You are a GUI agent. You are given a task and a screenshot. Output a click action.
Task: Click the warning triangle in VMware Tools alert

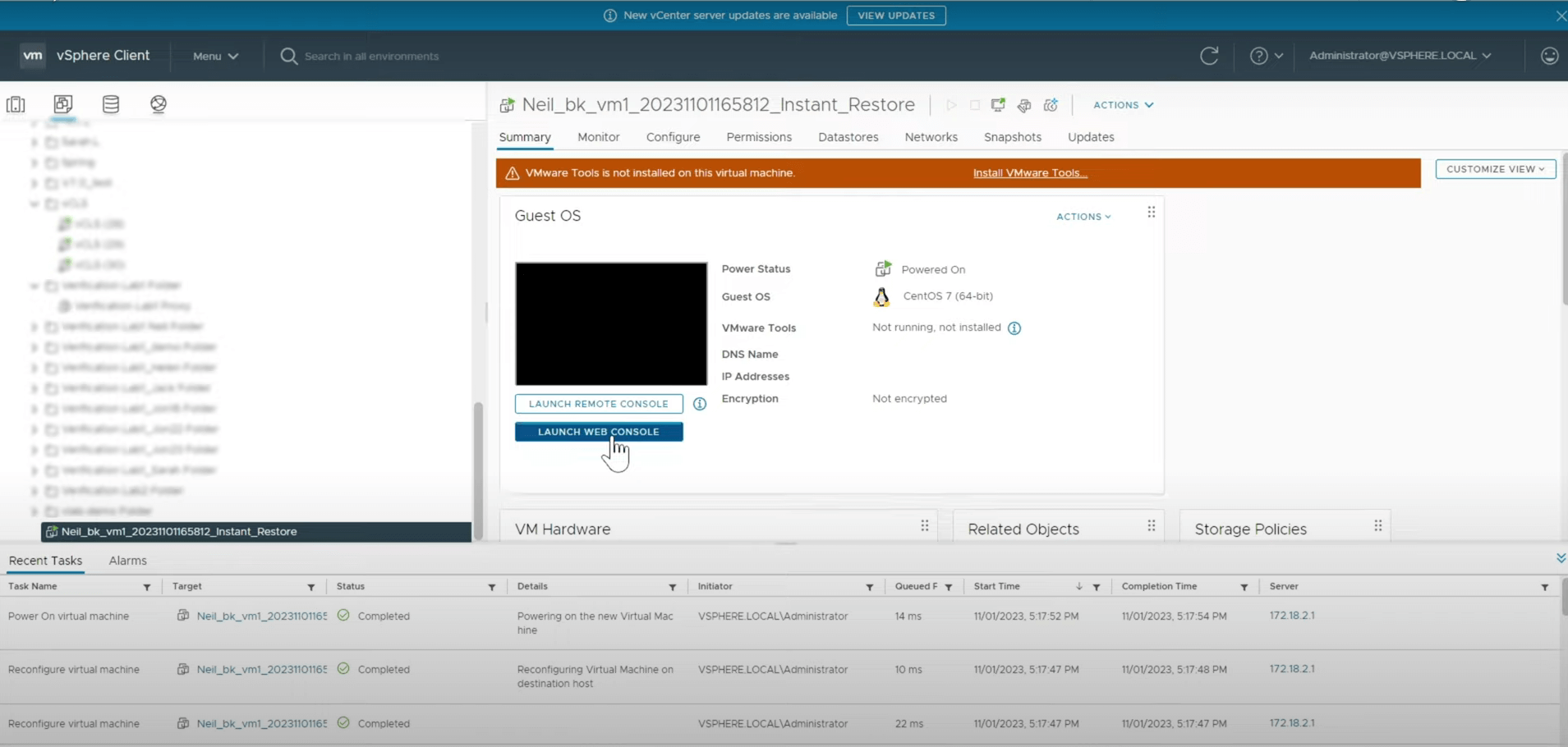coord(512,173)
